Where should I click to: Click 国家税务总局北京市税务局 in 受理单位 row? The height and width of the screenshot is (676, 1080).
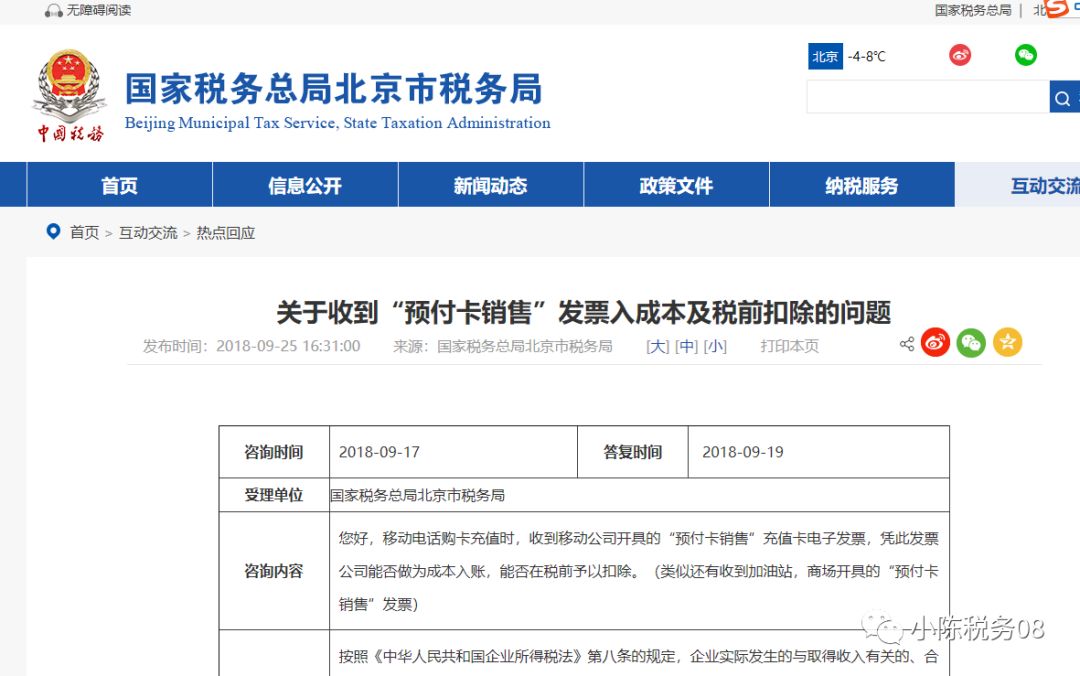(417, 495)
